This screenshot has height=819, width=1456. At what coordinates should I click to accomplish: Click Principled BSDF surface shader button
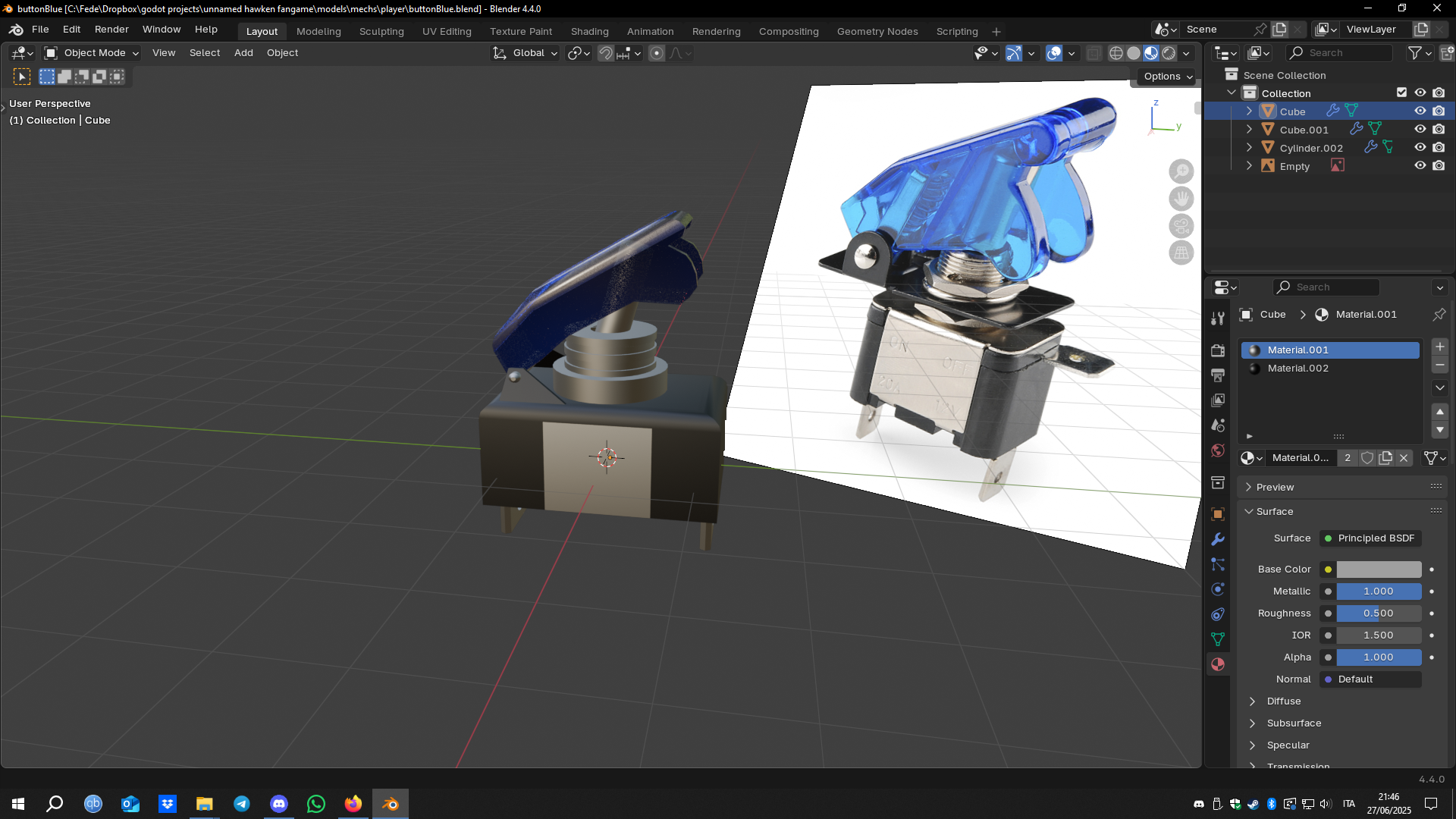[1371, 538]
